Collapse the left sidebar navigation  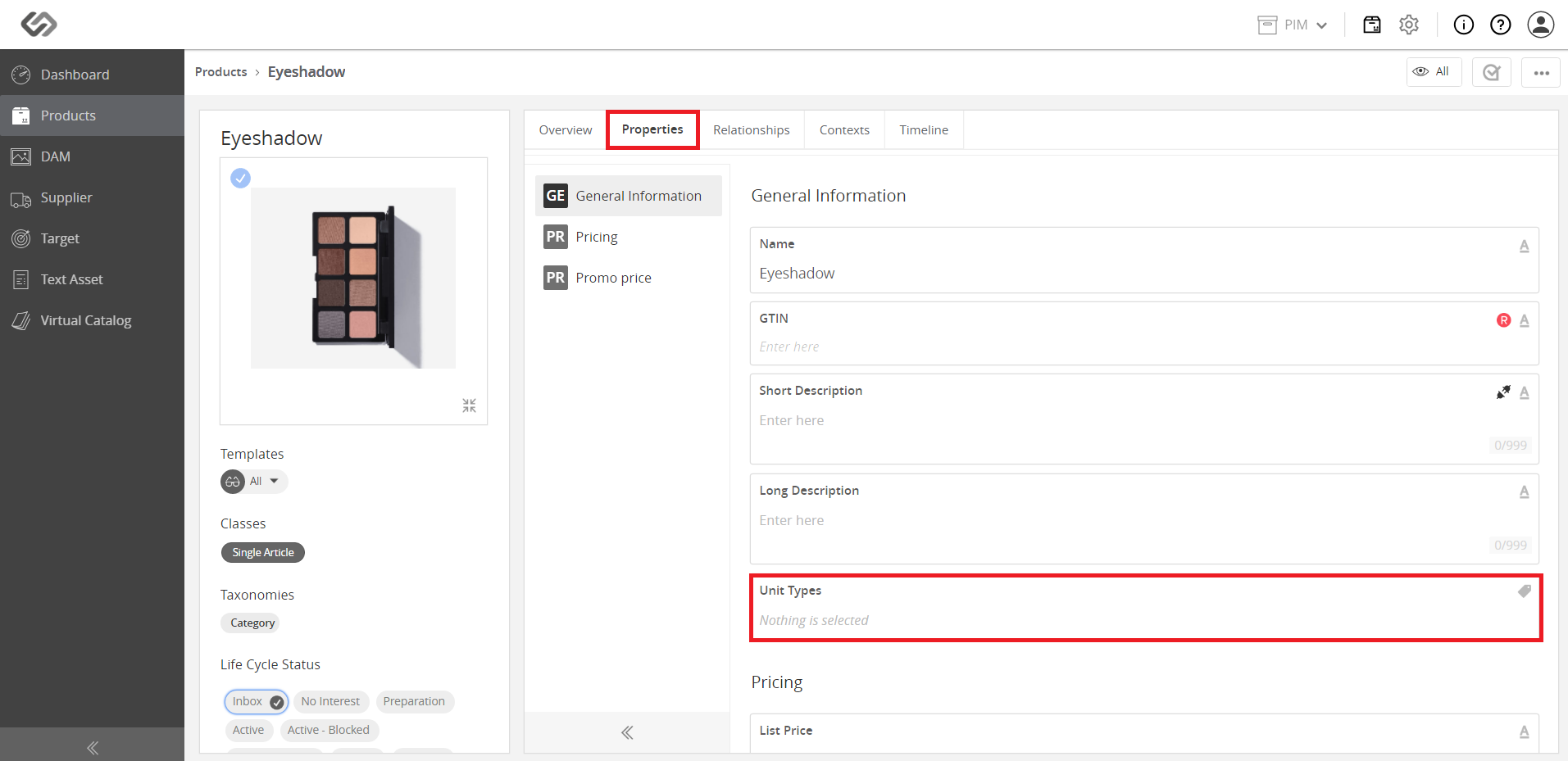tap(92, 747)
